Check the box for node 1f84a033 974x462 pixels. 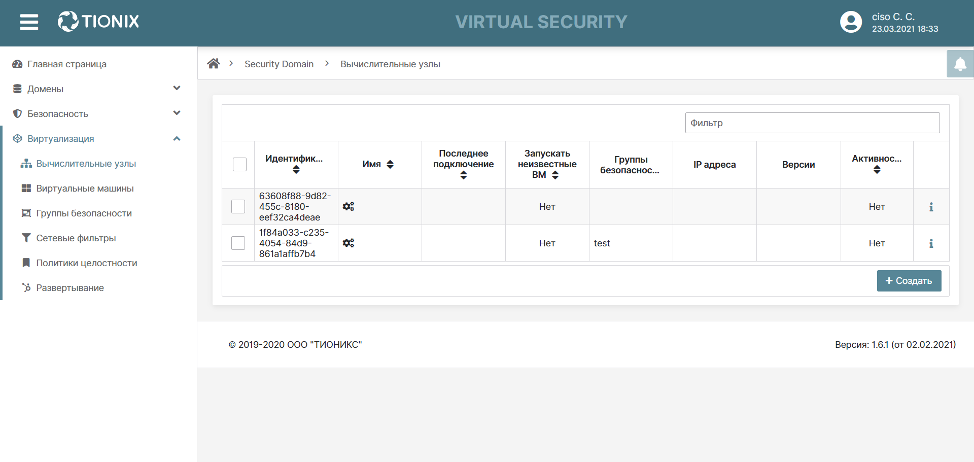[238, 243]
